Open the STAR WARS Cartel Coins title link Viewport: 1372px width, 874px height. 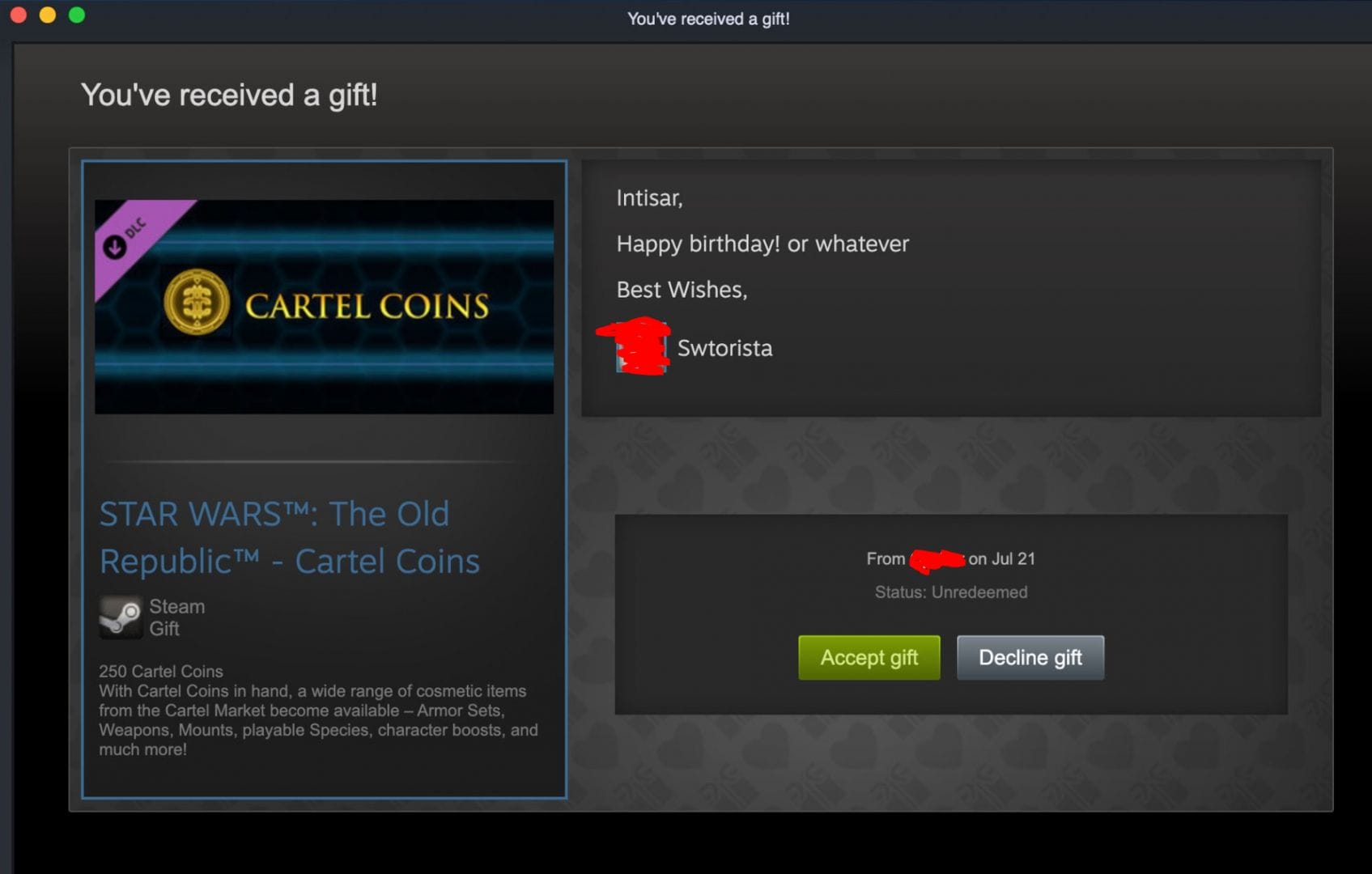[x=290, y=537]
